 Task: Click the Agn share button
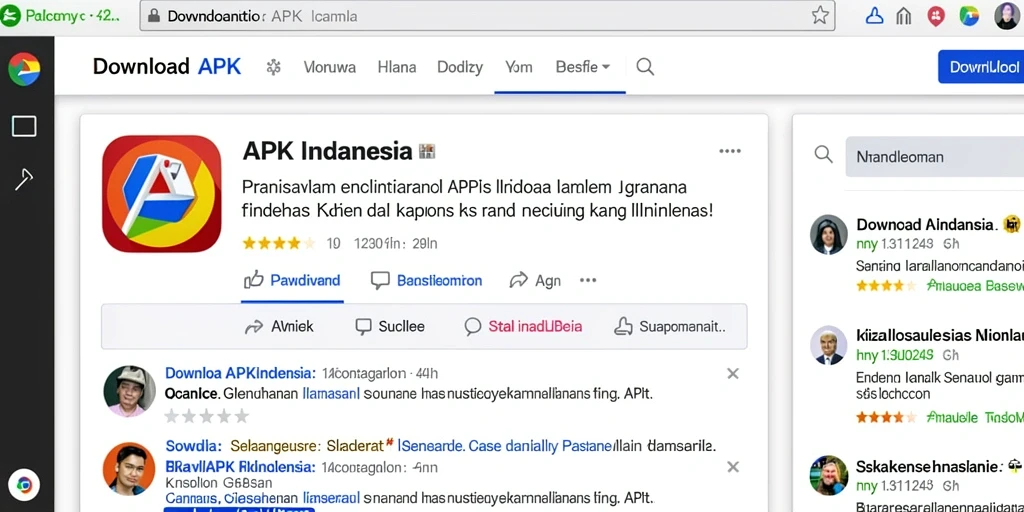[535, 281]
